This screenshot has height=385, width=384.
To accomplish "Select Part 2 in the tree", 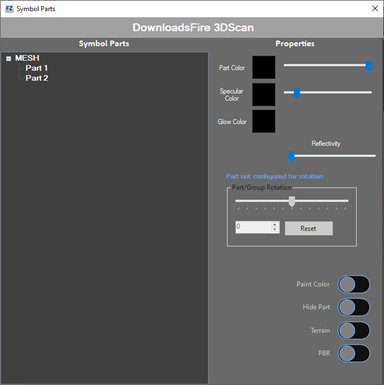I will (37, 78).
